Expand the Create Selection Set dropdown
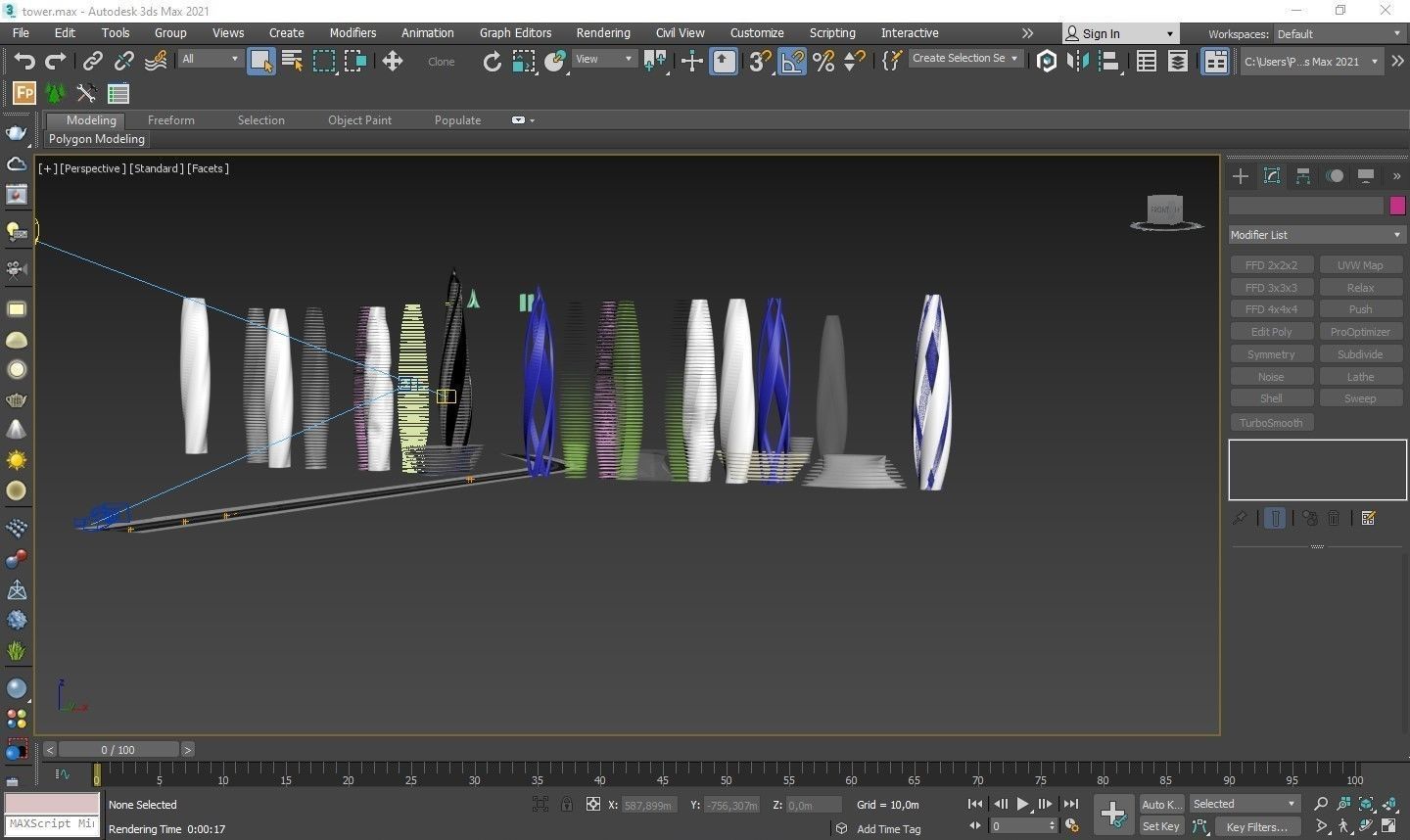Viewport: 1410px width, 840px height. (965, 59)
